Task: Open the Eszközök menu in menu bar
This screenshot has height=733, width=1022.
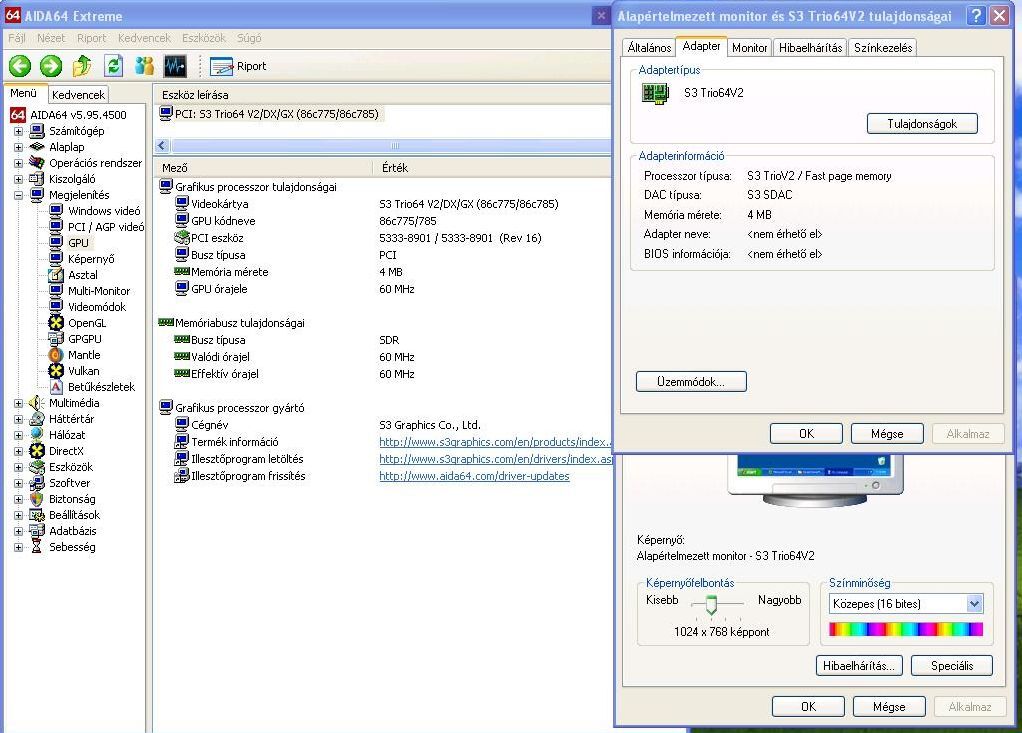Action: click(x=204, y=38)
